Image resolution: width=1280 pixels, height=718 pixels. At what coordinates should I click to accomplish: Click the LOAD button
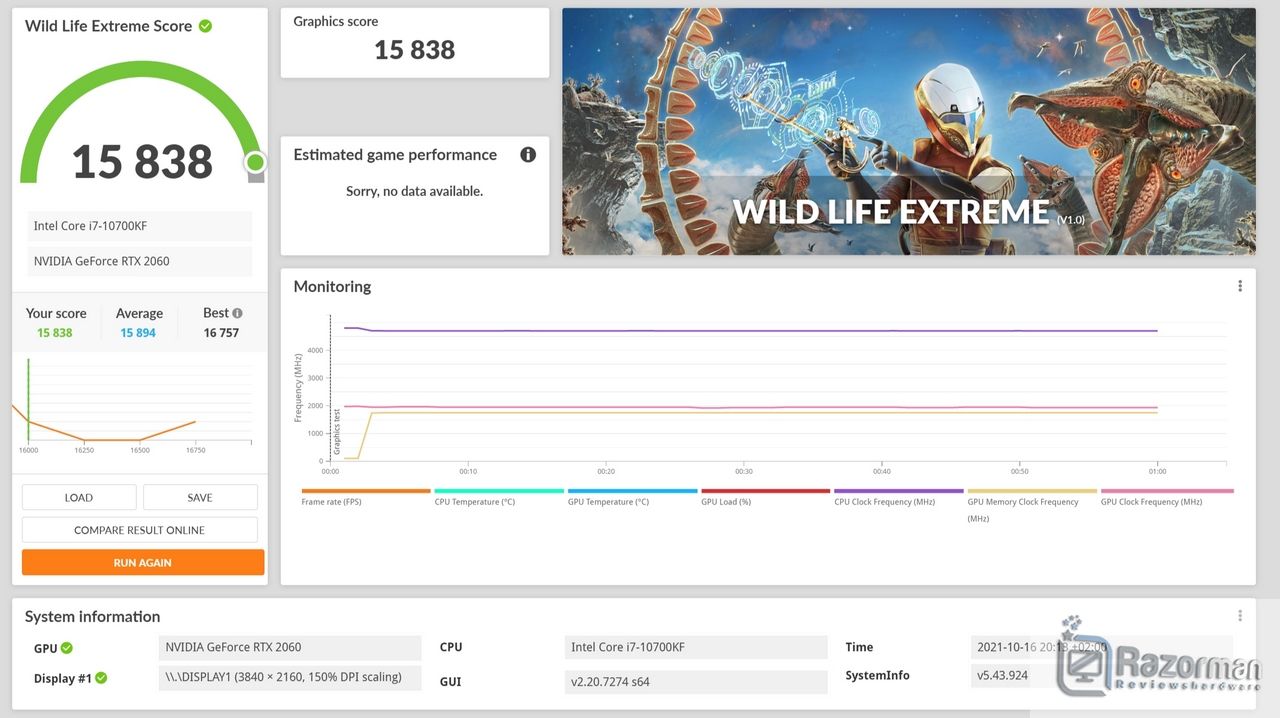coord(79,497)
